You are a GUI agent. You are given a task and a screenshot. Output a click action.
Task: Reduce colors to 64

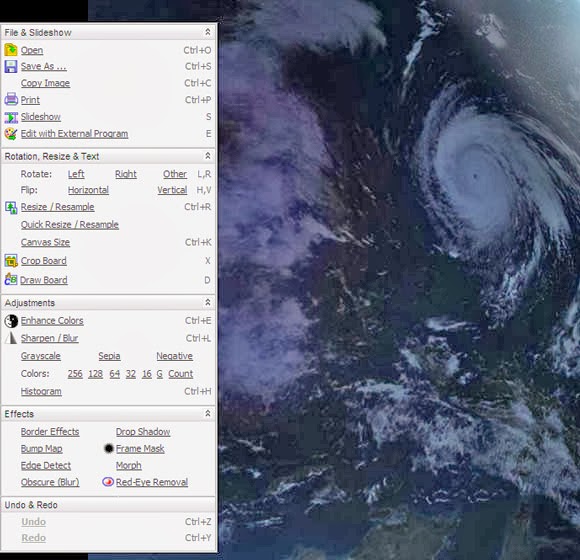pos(115,374)
